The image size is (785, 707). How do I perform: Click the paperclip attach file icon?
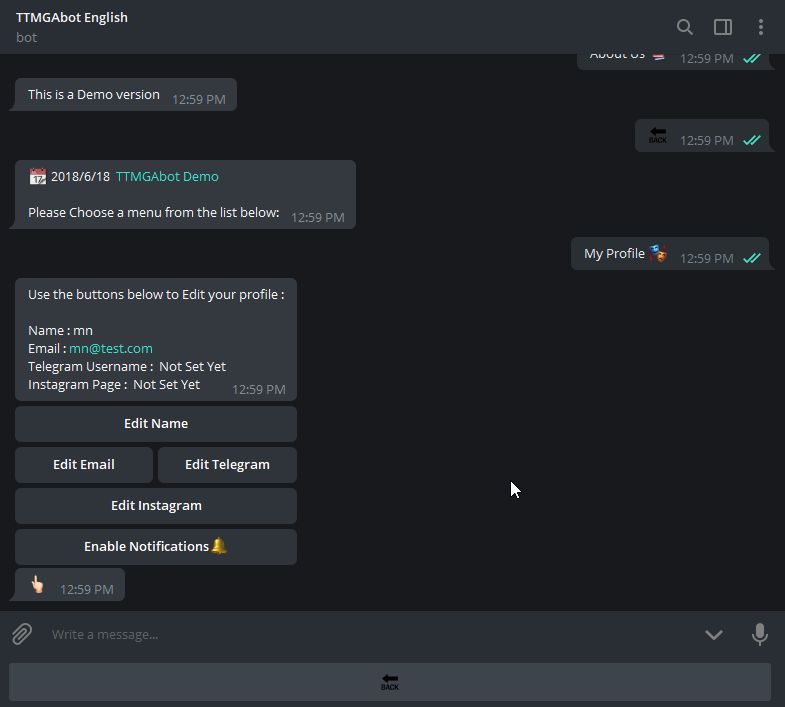pyautogui.click(x=22, y=634)
